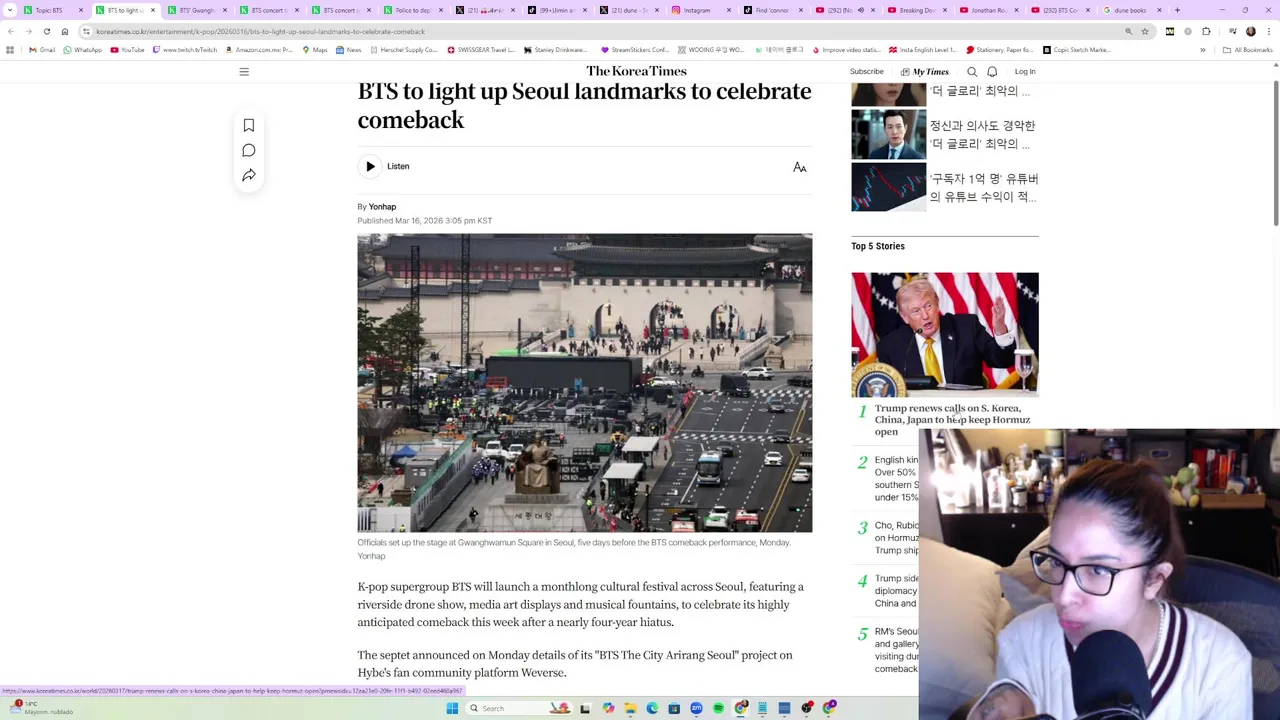The height and width of the screenshot is (720, 1280).
Task: Open All Bookmarks folder
Action: pos(1247,50)
